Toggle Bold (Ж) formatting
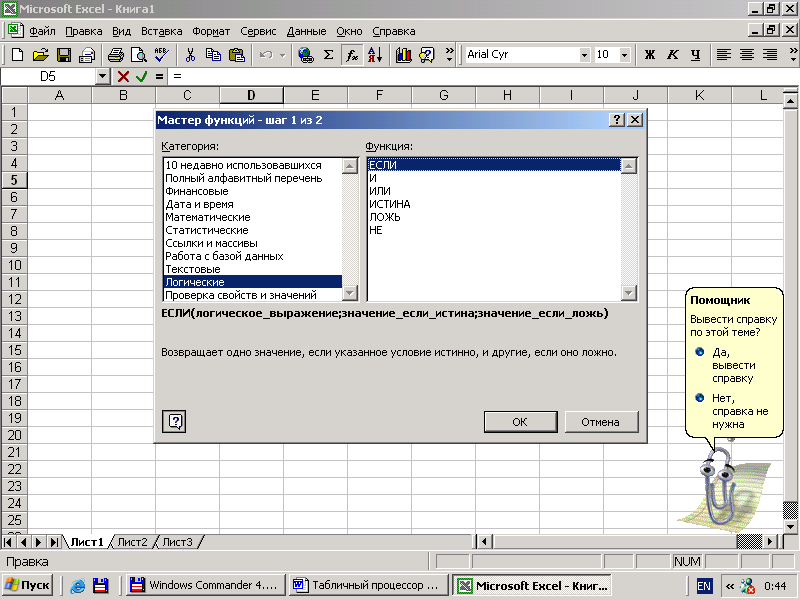Screen dimensions: 800x600 (649, 55)
